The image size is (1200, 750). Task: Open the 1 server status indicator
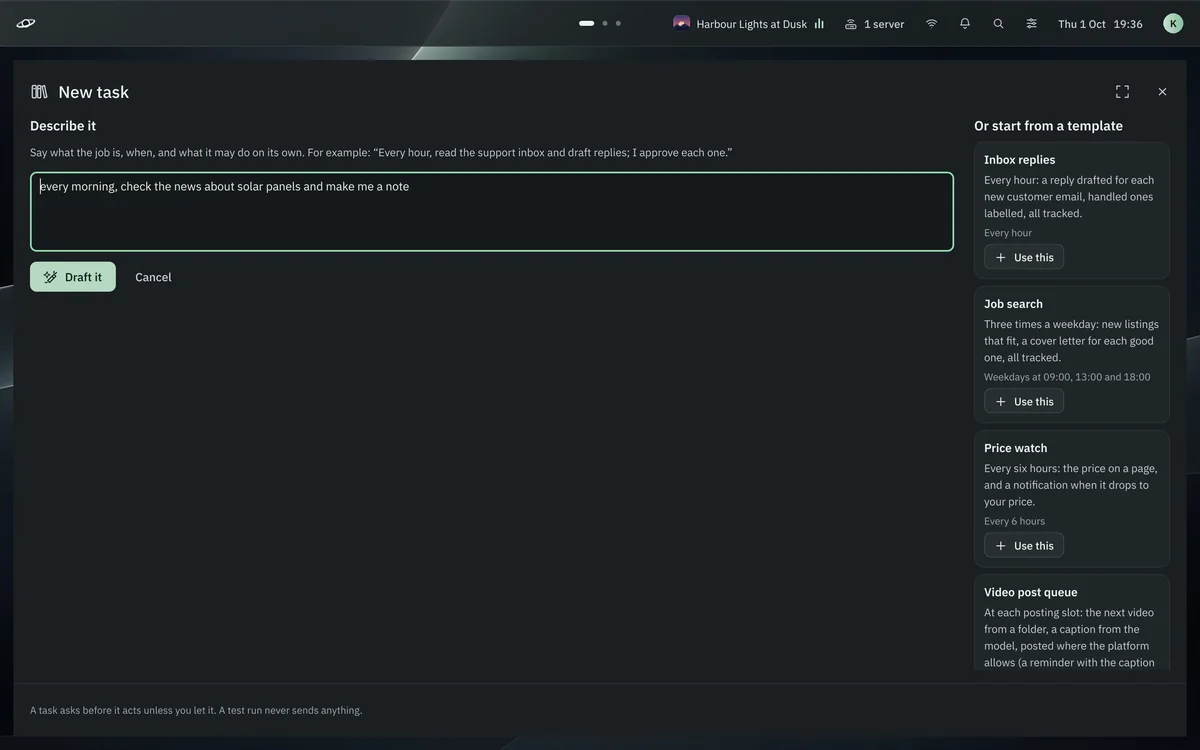pos(874,23)
